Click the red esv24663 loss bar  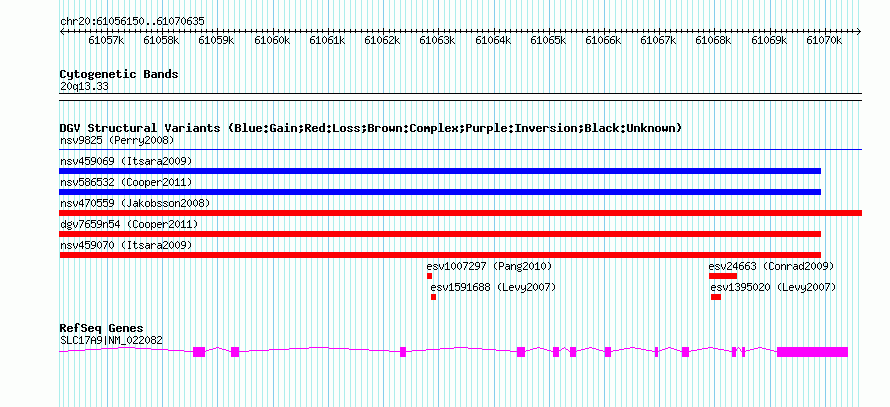tap(723, 276)
